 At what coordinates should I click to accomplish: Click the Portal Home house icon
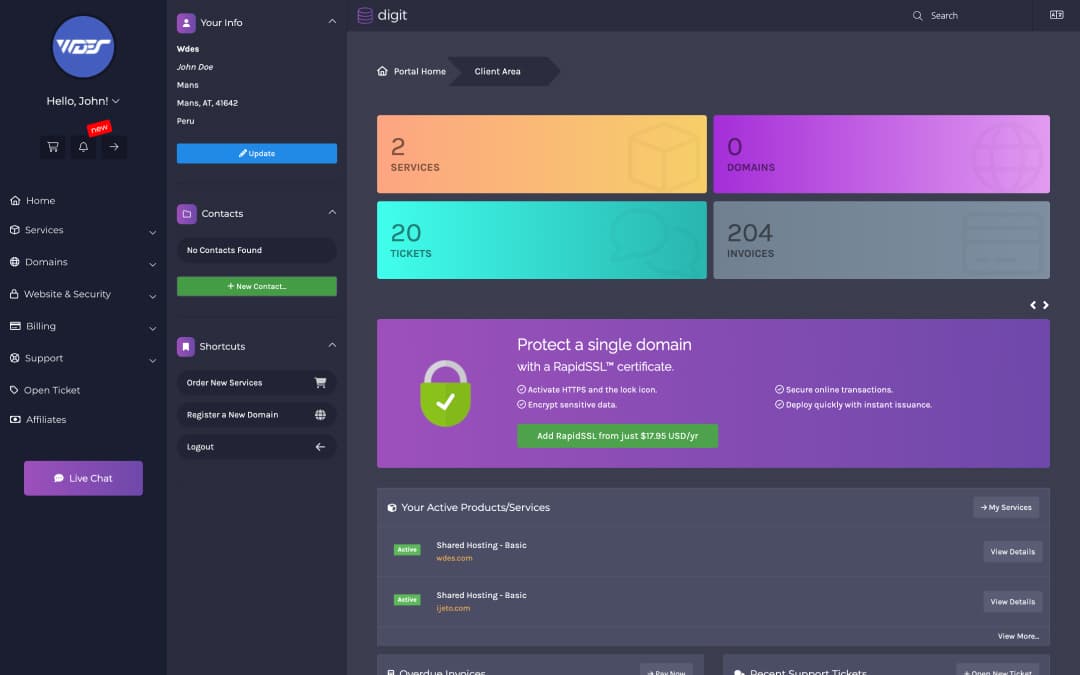(382, 71)
